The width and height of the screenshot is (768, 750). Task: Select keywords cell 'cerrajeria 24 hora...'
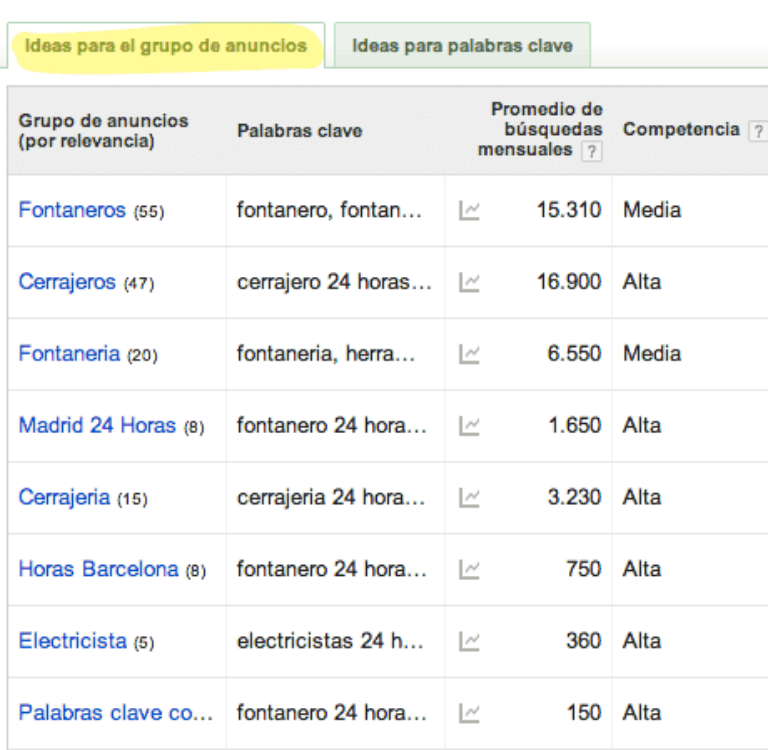coord(331,497)
